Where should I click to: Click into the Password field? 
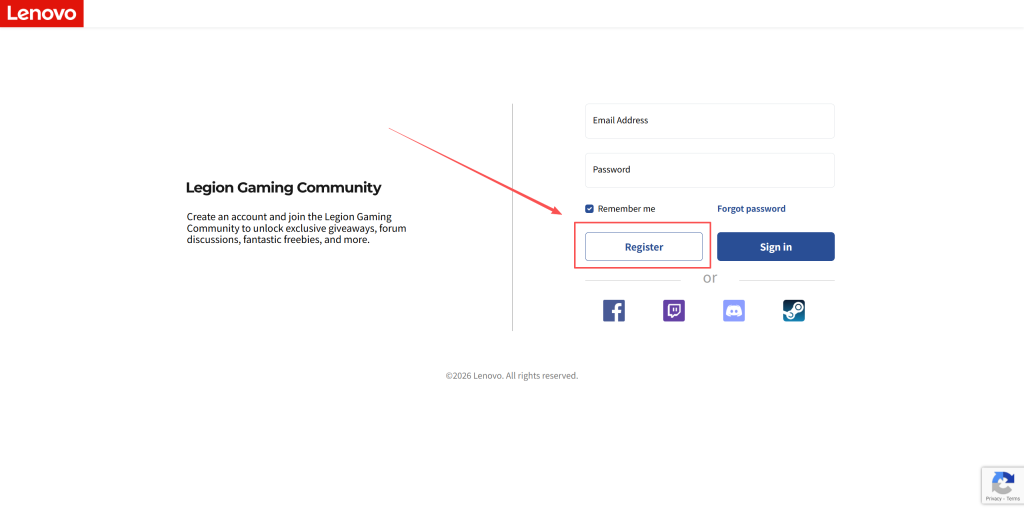coord(709,170)
